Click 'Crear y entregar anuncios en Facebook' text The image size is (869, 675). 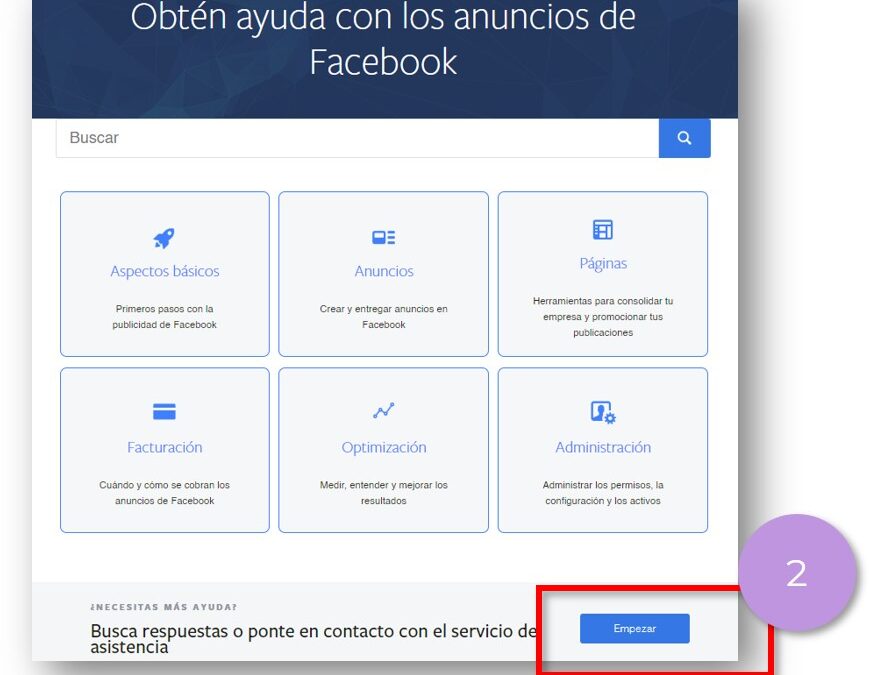click(384, 316)
